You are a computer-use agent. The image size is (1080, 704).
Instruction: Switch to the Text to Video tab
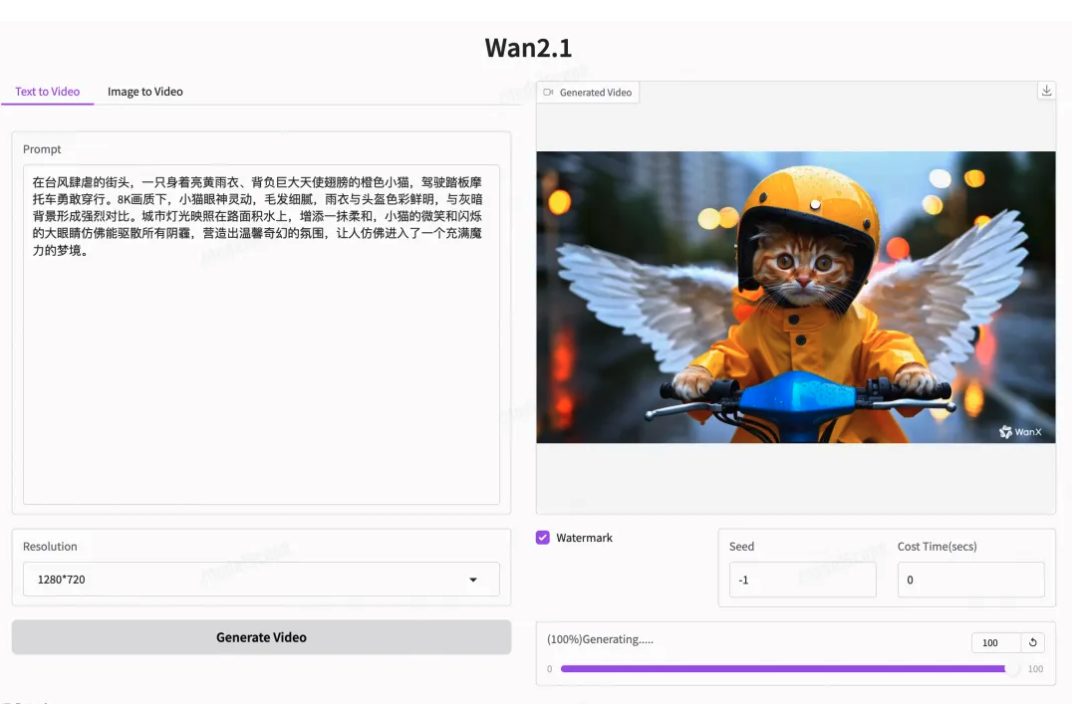coord(48,92)
